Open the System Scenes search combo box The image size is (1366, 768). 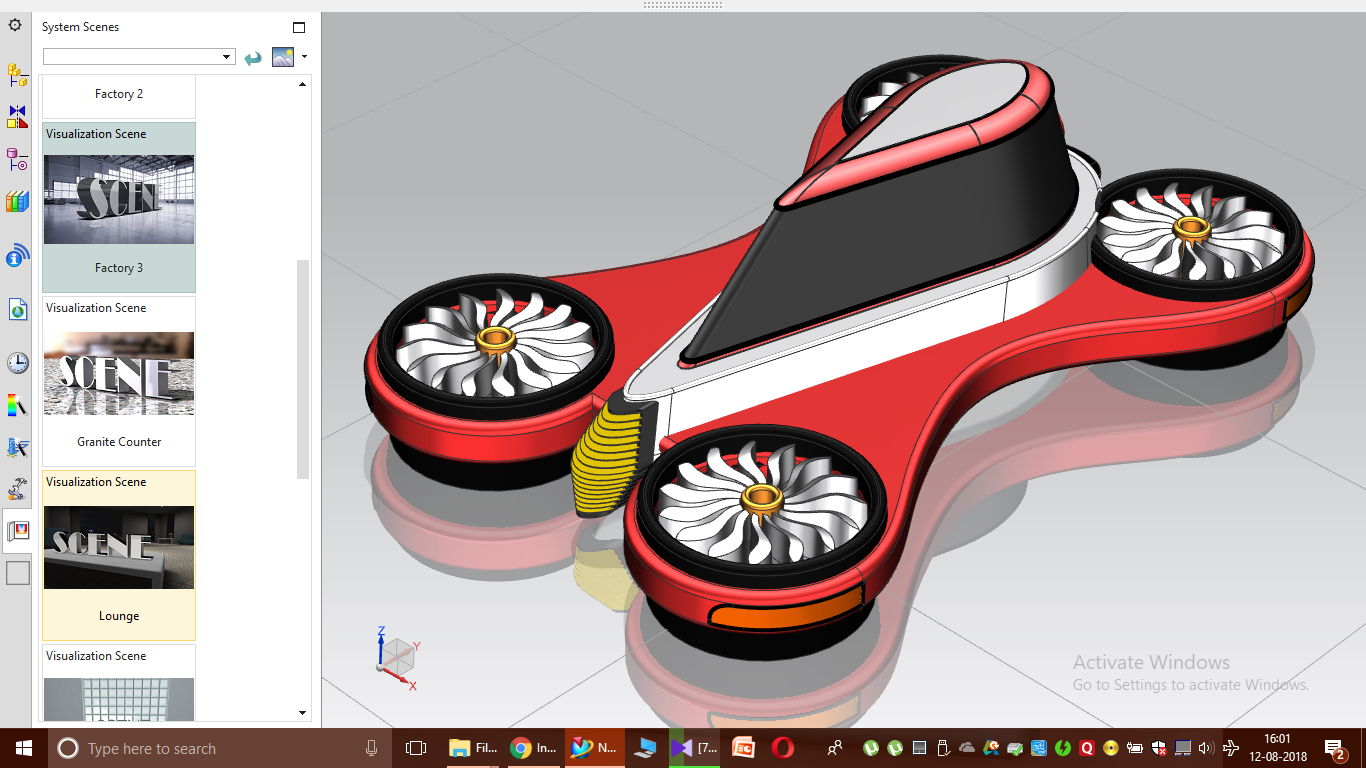pos(139,57)
